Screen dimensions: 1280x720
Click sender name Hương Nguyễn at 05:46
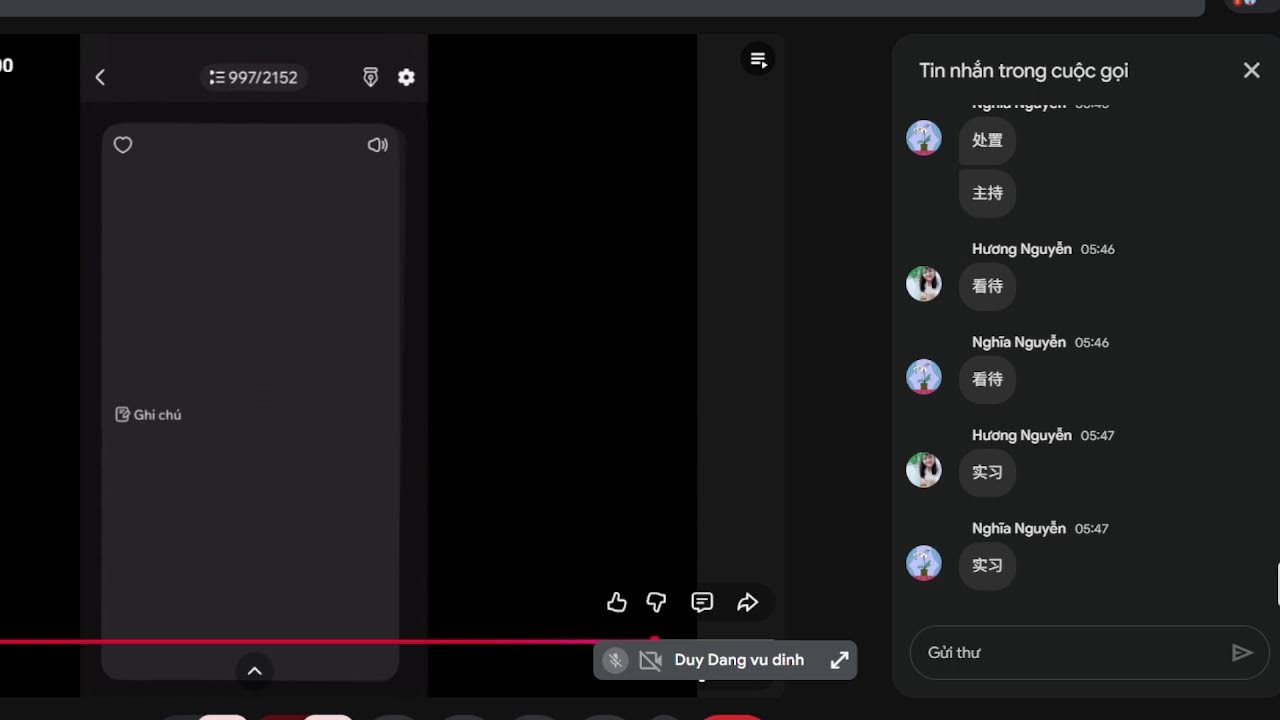(1021, 249)
